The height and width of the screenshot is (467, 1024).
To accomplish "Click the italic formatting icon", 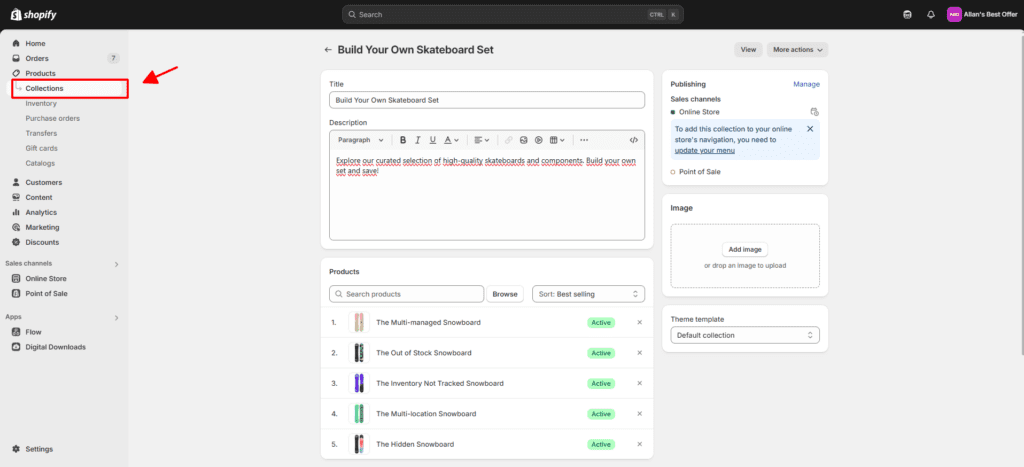I will pos(417,140).
